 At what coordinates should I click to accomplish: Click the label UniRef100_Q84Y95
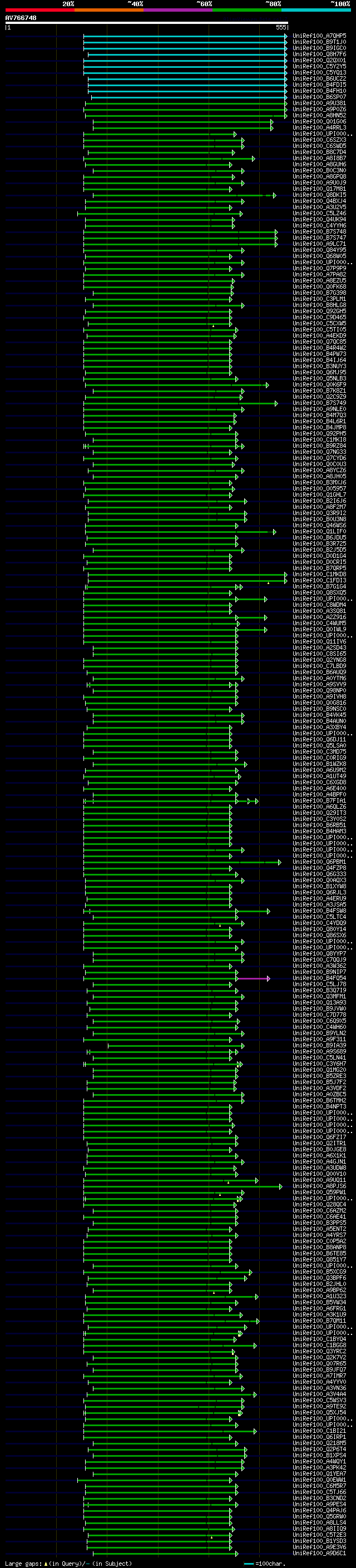[x=319, y=250]
